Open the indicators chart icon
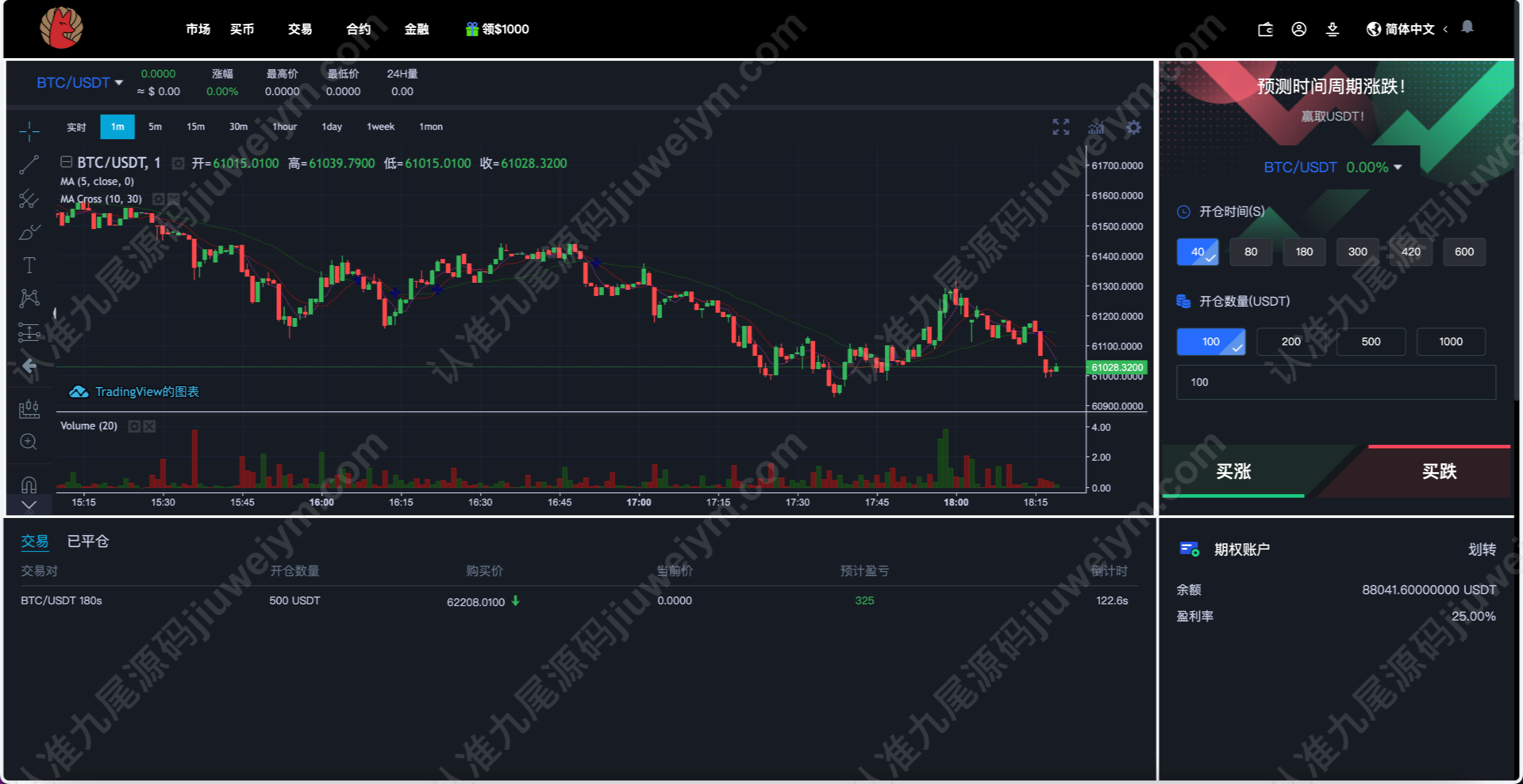This screenshot has width=1523, height=784. pos(1096,127)
